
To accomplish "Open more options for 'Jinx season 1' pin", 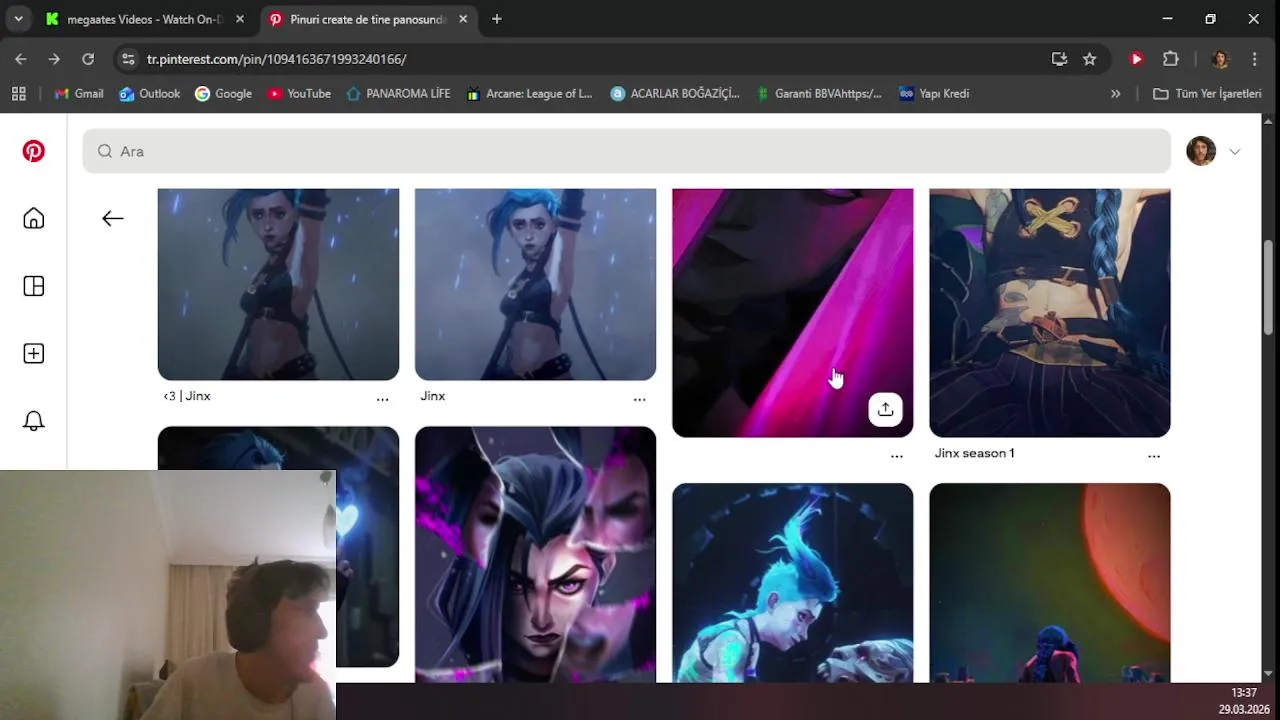I will point(1154,455).
